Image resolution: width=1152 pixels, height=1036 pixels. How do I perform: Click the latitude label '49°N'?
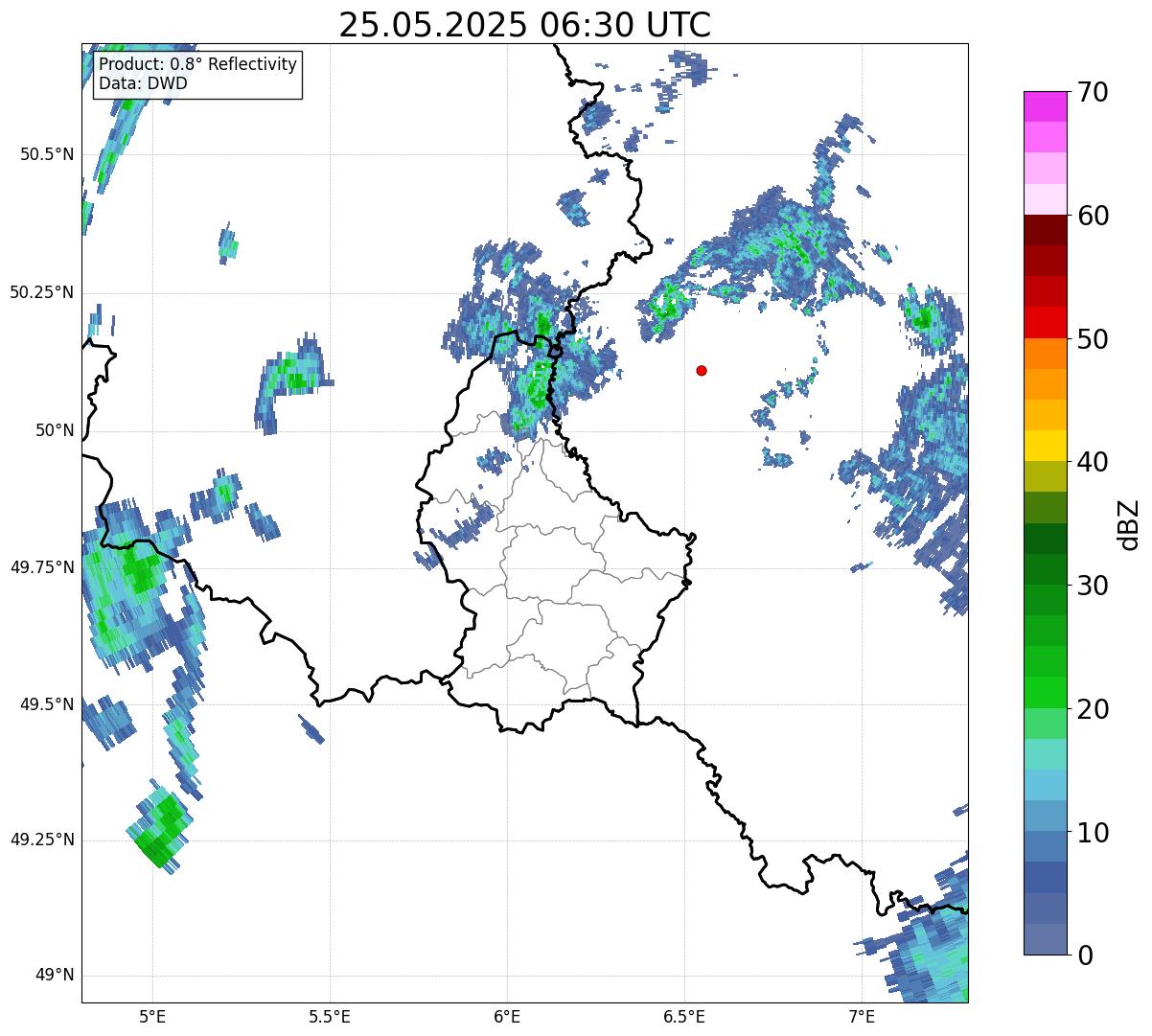pyautogui.click(x=55, y=976)
